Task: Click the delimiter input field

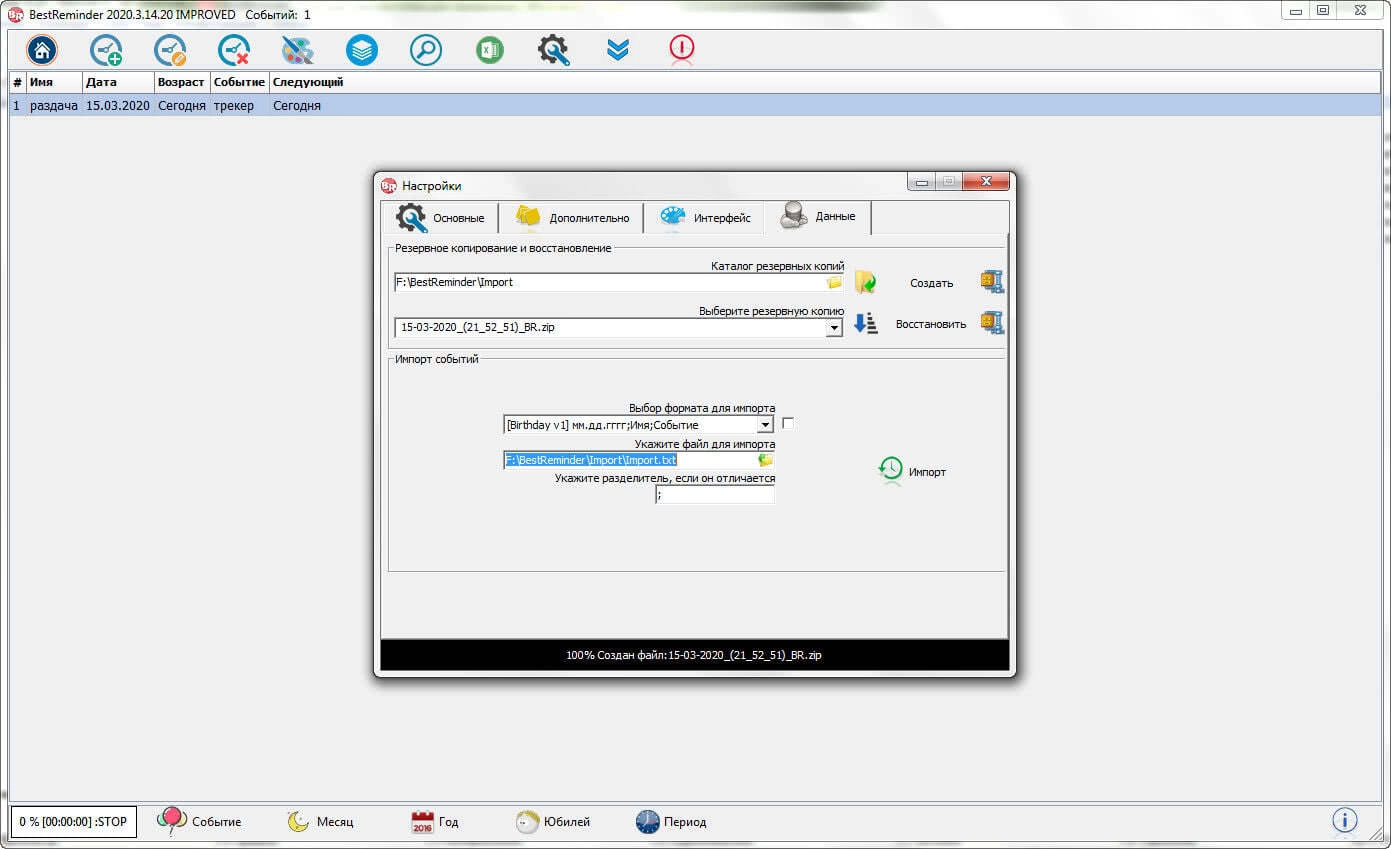Action: 715,494
